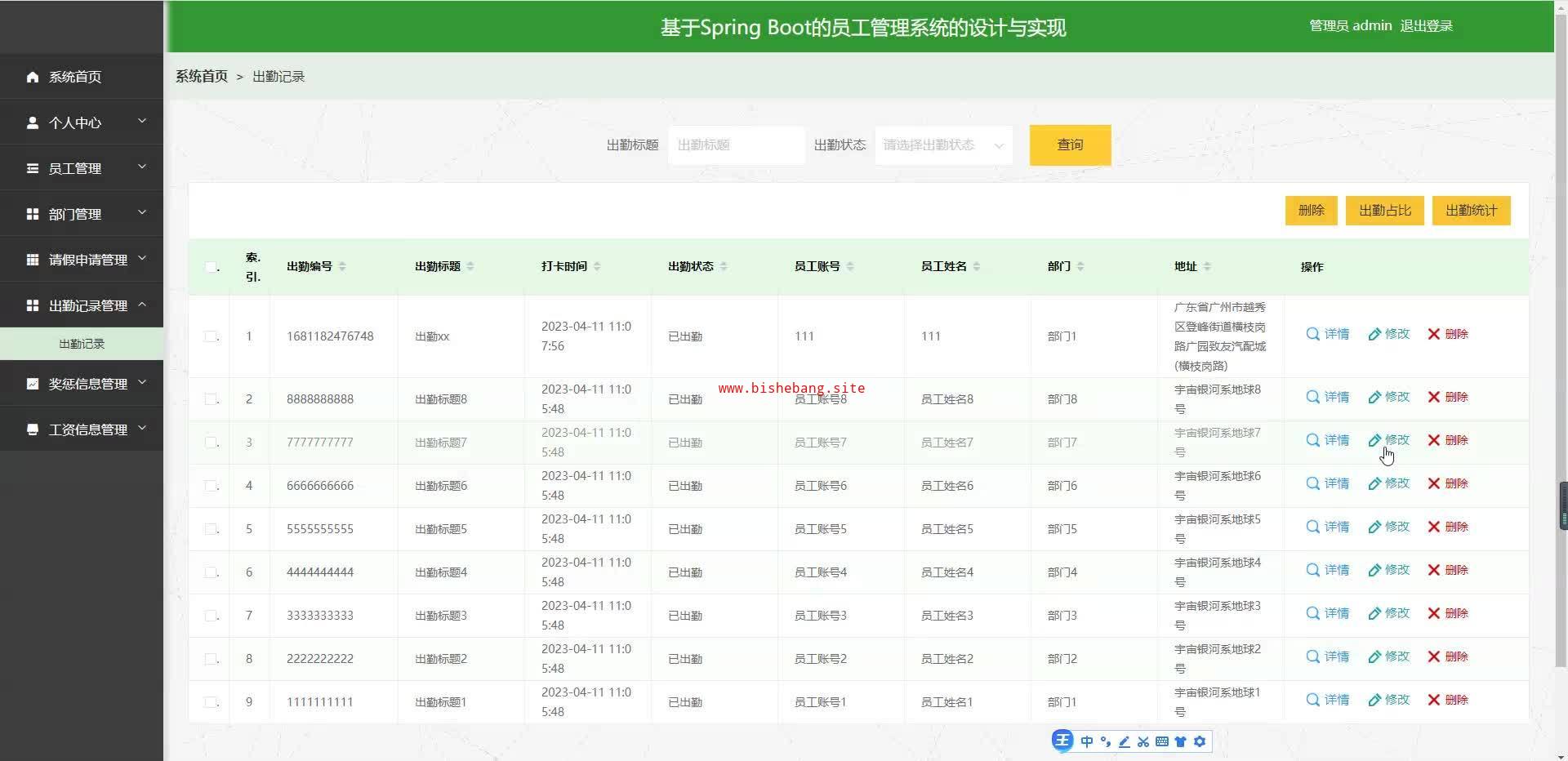The image size is (1568, 761).
Task: Click the pencil 修改 icon for row 3
Action: tap(1374, 440)
